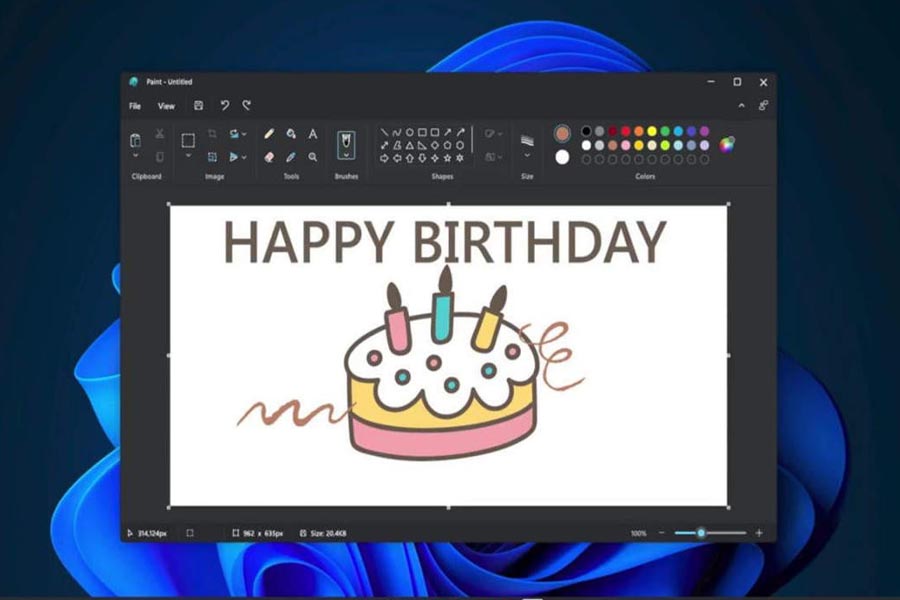Screen dimensions: 900x600
Task: Open the File menu
Action: (x=135, y=106)
